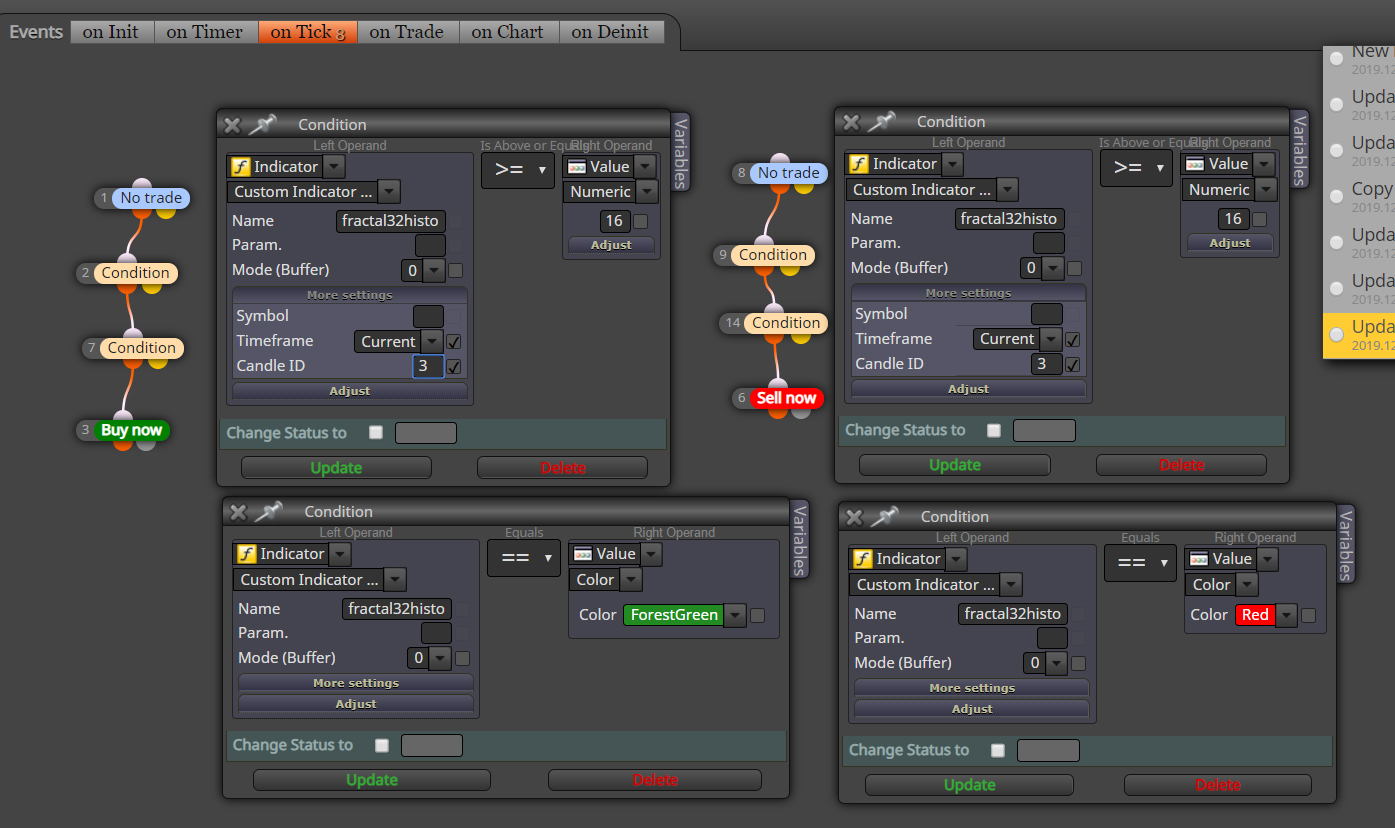Toggle Candle ID checkbox in Buy-side Condition panel

(454, 367)
